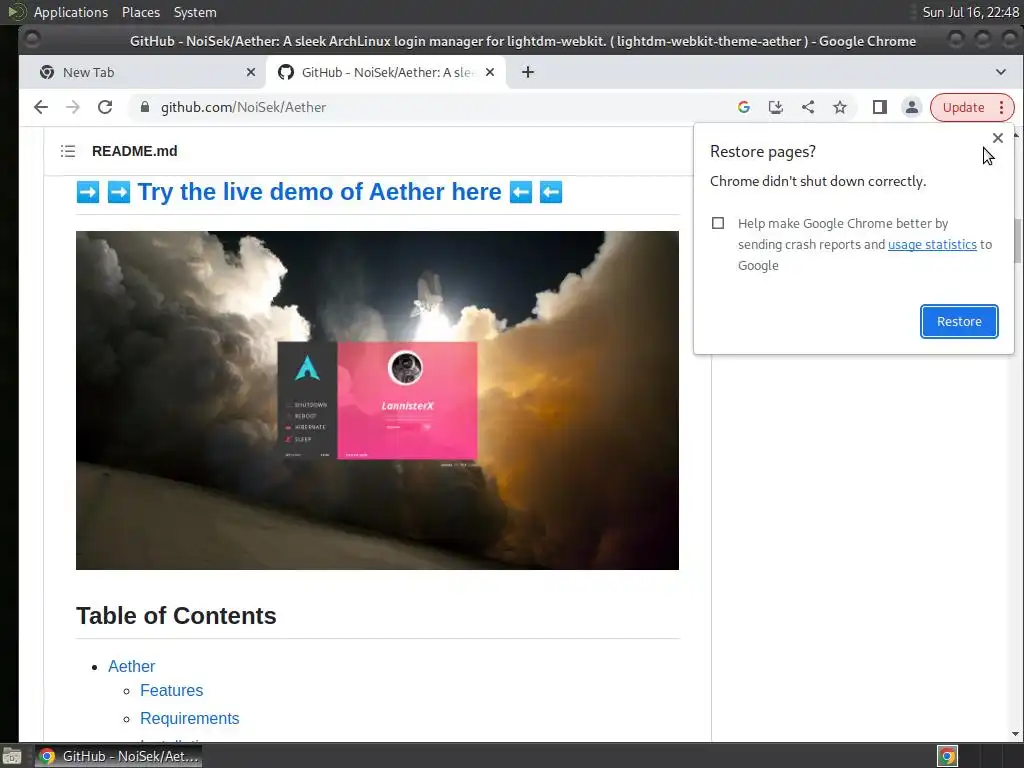Image resolution: width=1024 pixels, height=768 pixels.
Task: Click the window menu button in titlebar
Action: click(31, 40)
